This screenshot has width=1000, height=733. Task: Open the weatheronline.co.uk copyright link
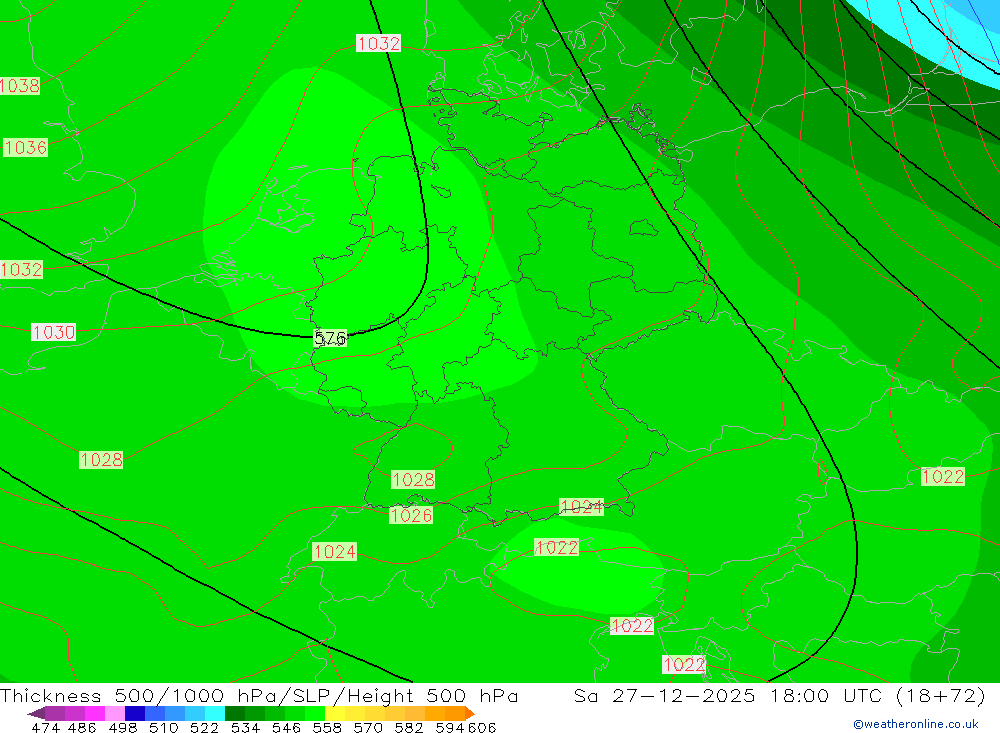tap(916, 724)
